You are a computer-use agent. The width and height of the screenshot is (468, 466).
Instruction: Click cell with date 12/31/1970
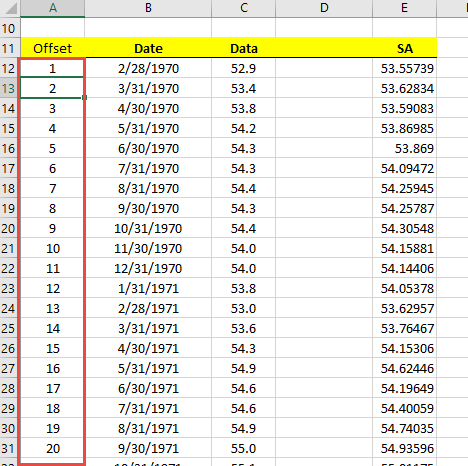pos(148,268)
